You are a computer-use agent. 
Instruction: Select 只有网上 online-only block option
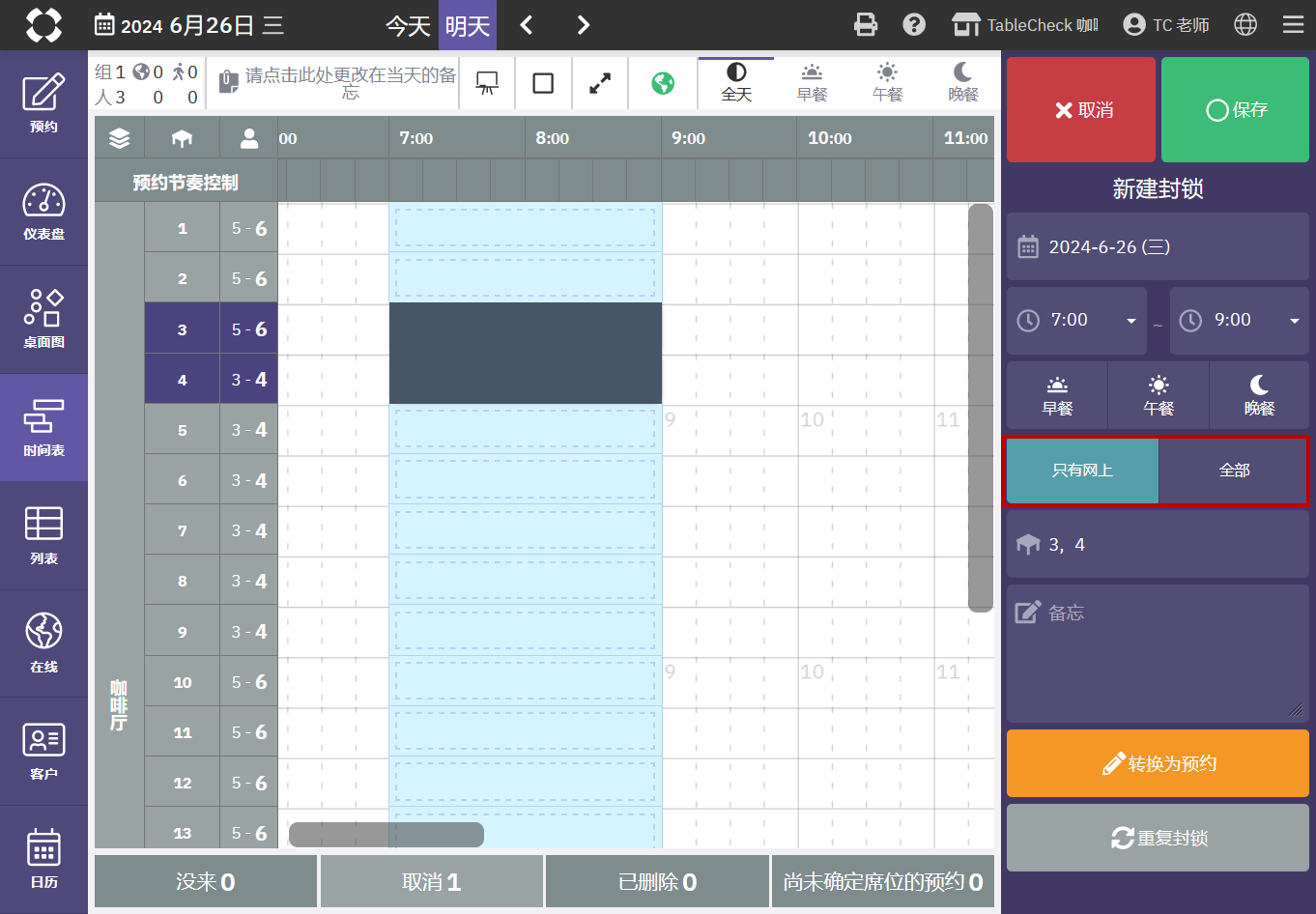tap(1082, 471)
